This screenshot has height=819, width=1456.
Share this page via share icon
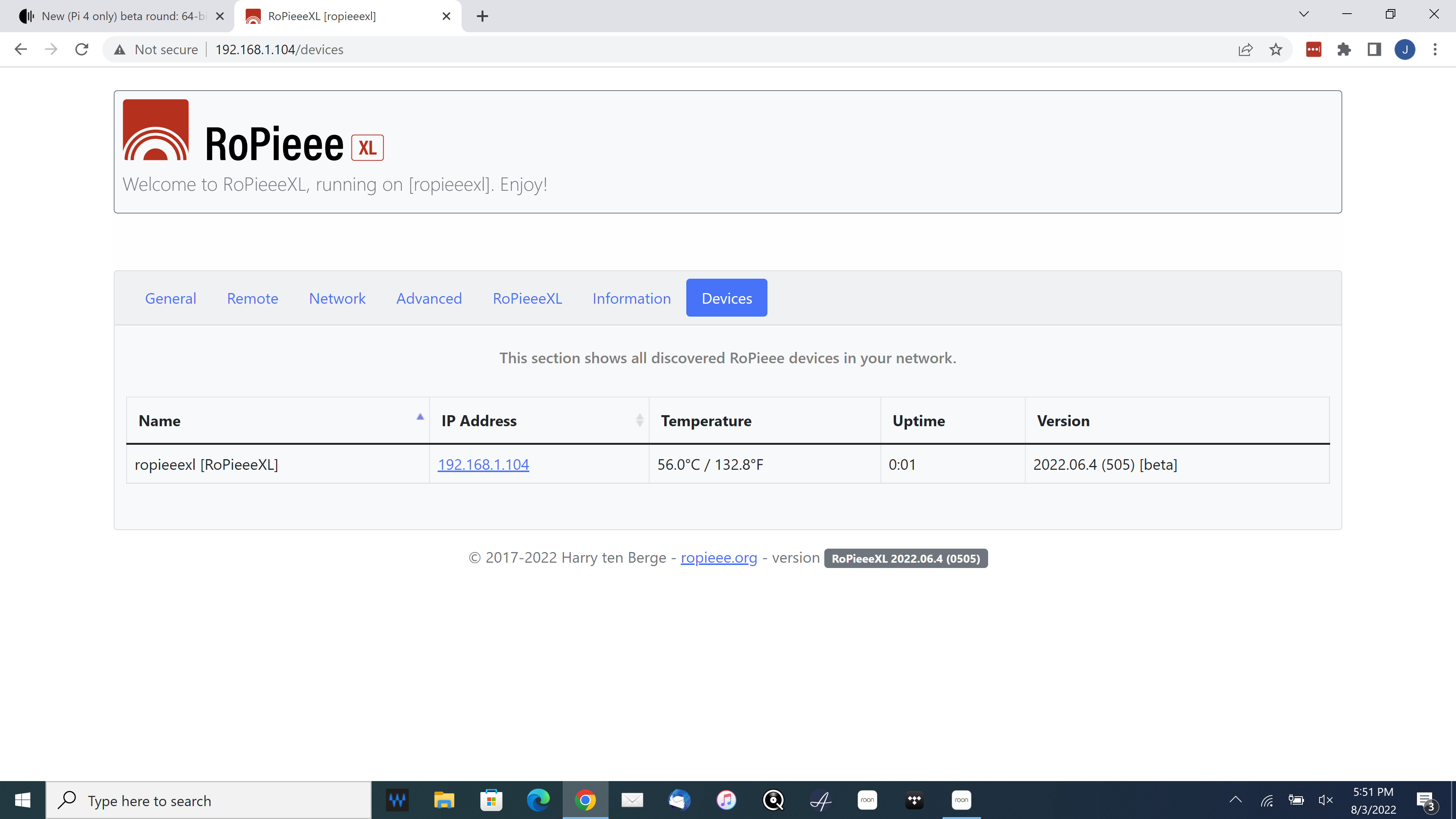pos(1245,49)
